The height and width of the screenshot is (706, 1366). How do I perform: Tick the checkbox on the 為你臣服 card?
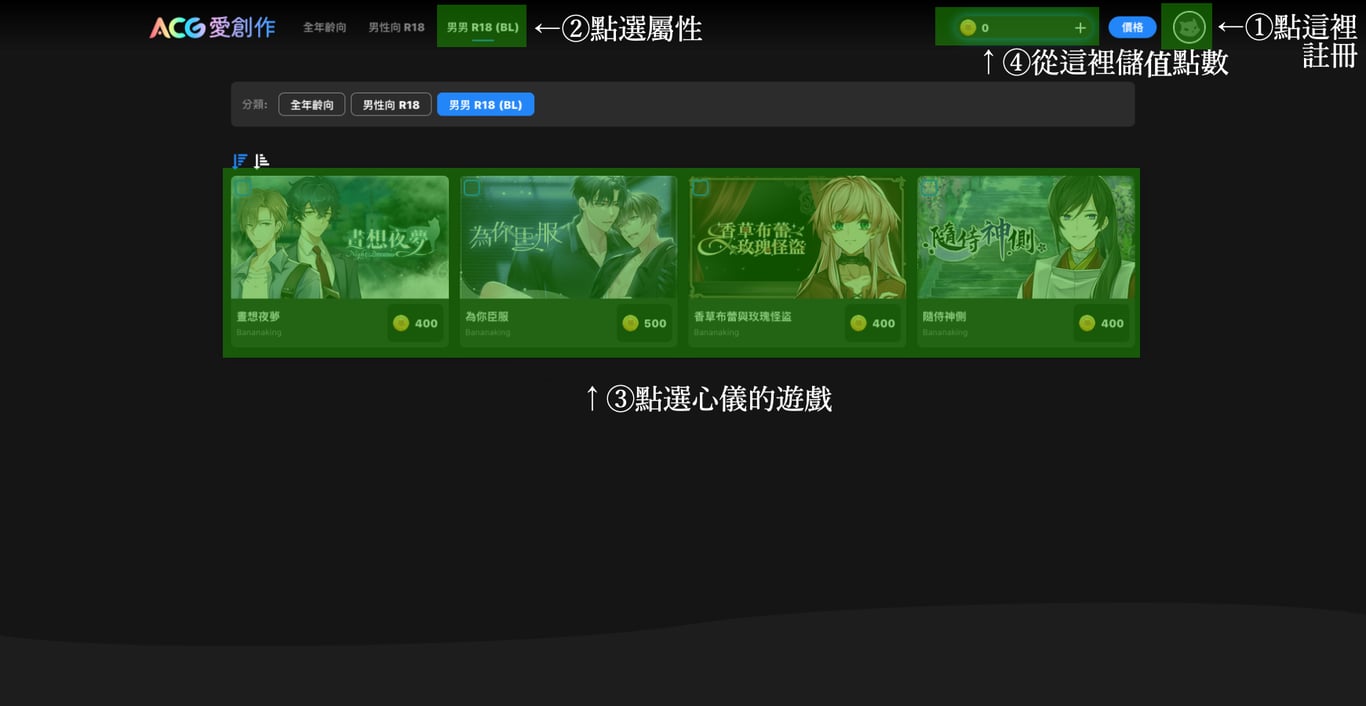[472, 188]
